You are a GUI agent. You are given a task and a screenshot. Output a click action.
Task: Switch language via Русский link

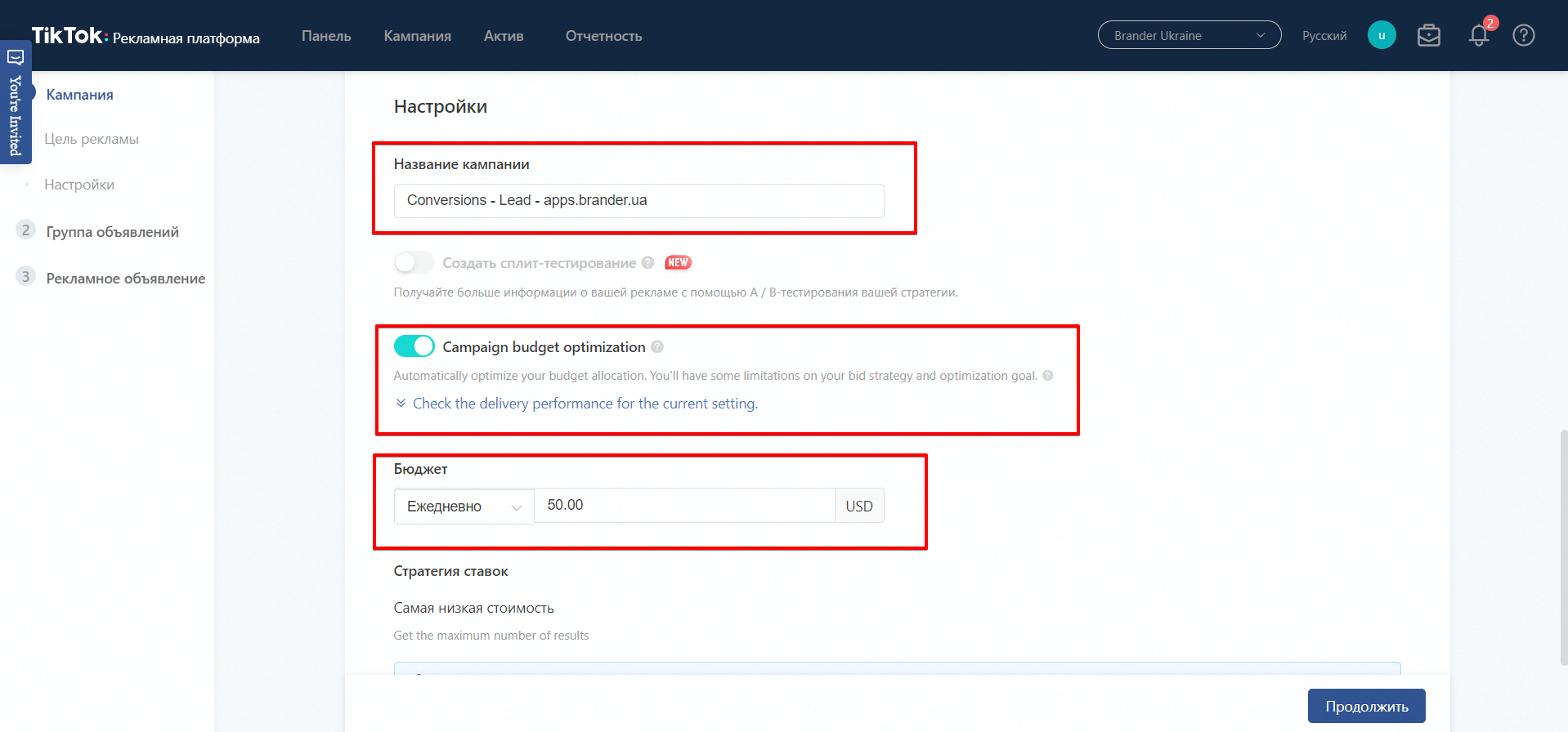click(1324, 36)
